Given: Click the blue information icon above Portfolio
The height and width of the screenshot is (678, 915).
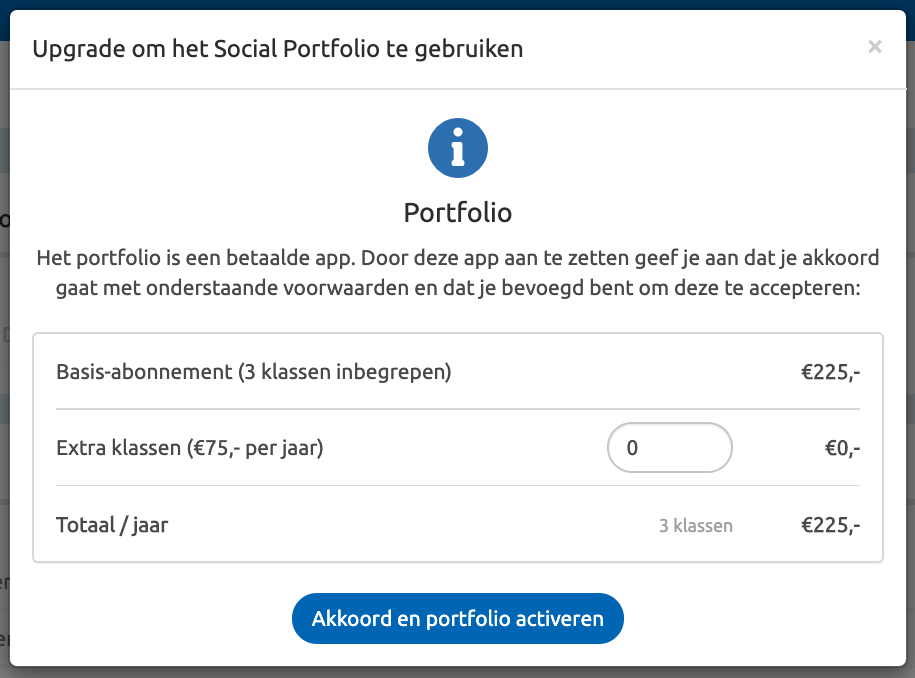Looking at the screenshot, I should point(457,147).
